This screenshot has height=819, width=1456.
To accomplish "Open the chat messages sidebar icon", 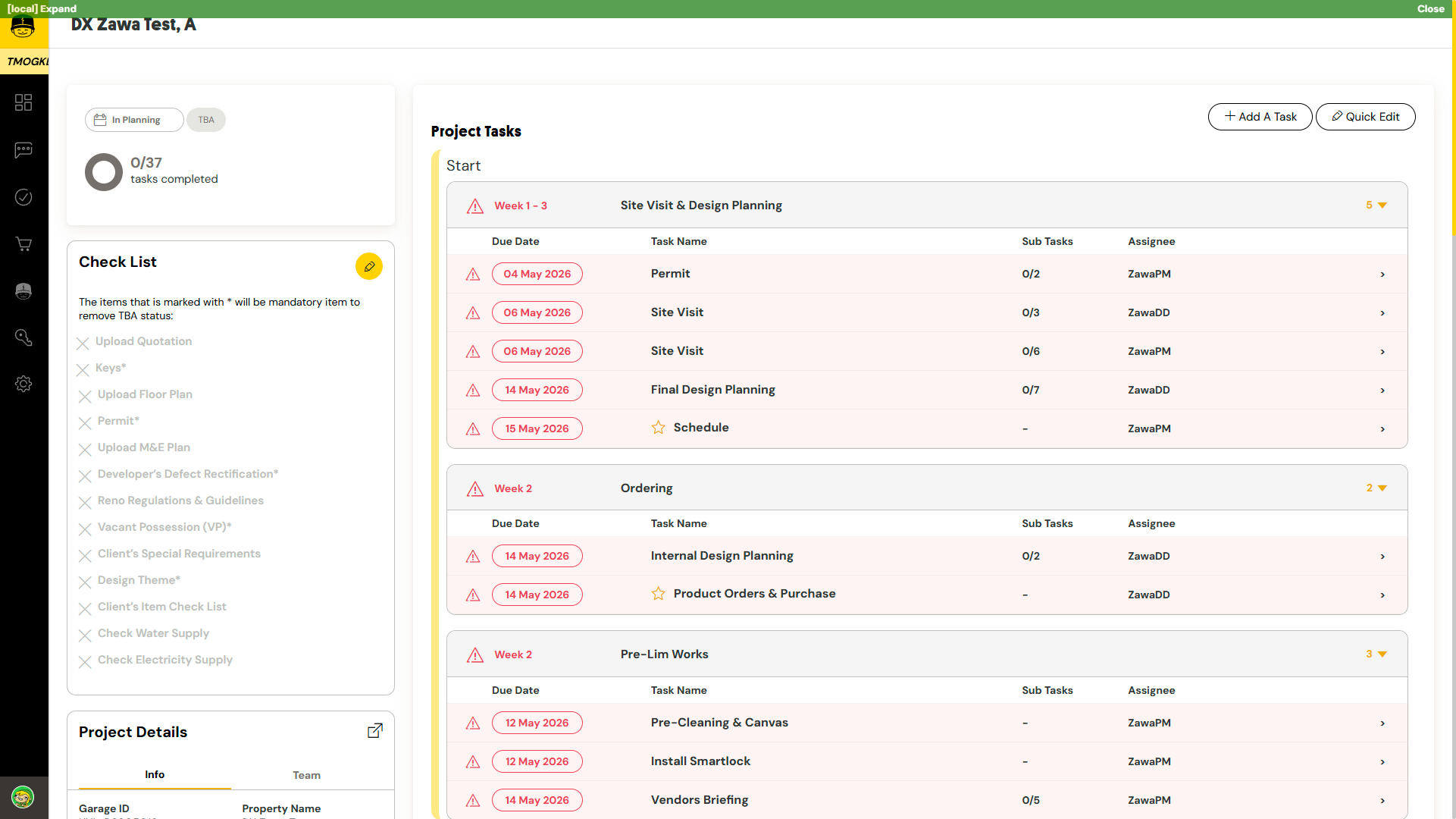I will point(23,150).
